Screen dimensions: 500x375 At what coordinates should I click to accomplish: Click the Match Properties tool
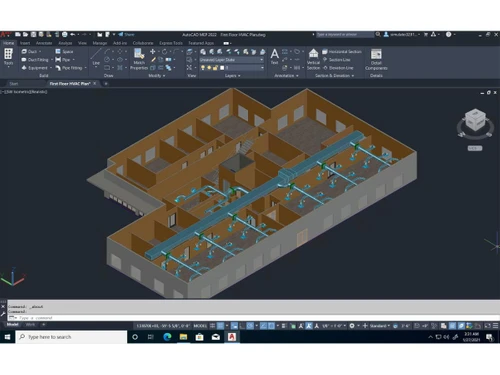(139, 59)
